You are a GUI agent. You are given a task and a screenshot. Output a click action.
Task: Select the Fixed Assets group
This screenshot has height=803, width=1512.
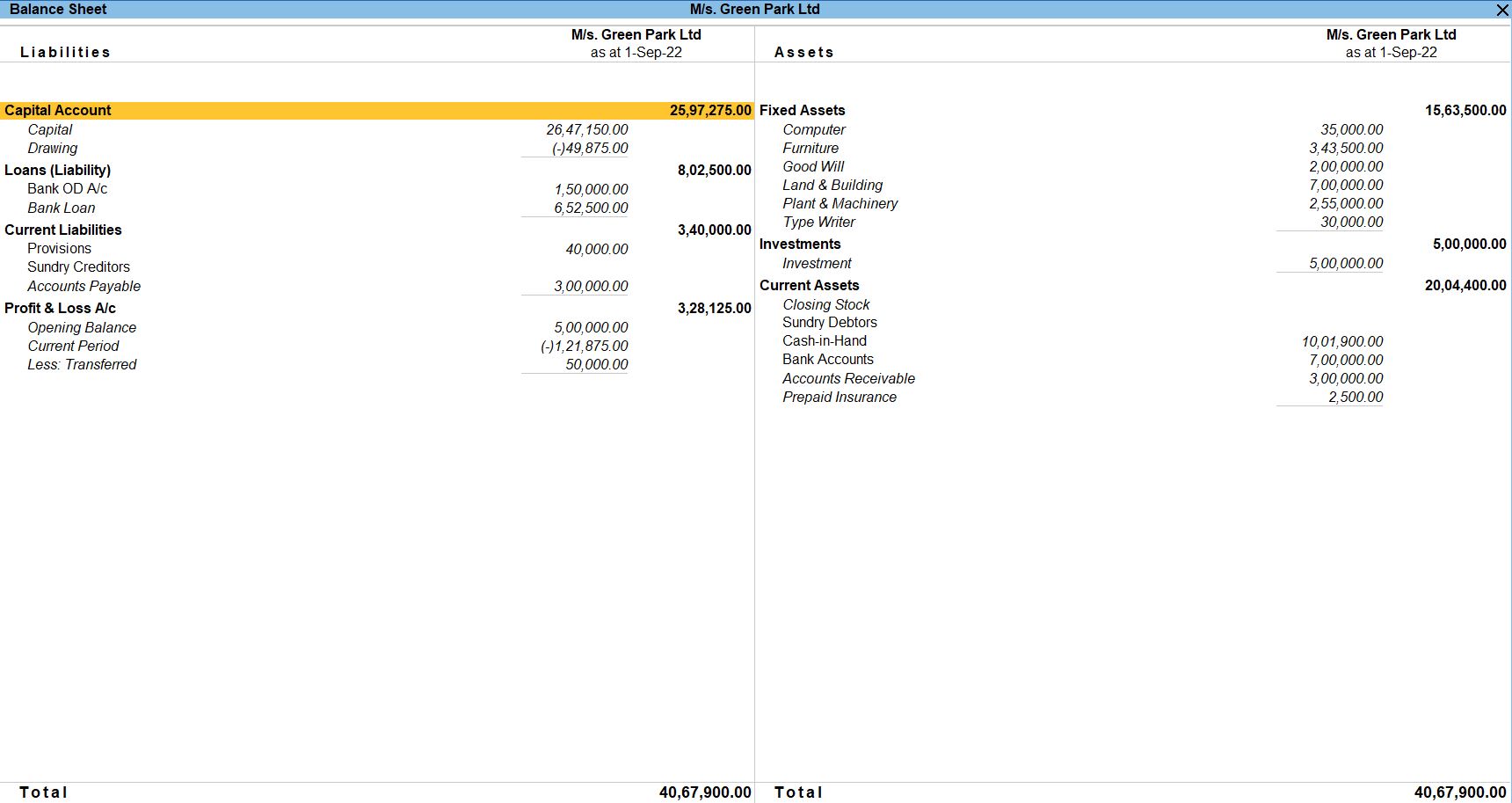click(x=802, y=111)
